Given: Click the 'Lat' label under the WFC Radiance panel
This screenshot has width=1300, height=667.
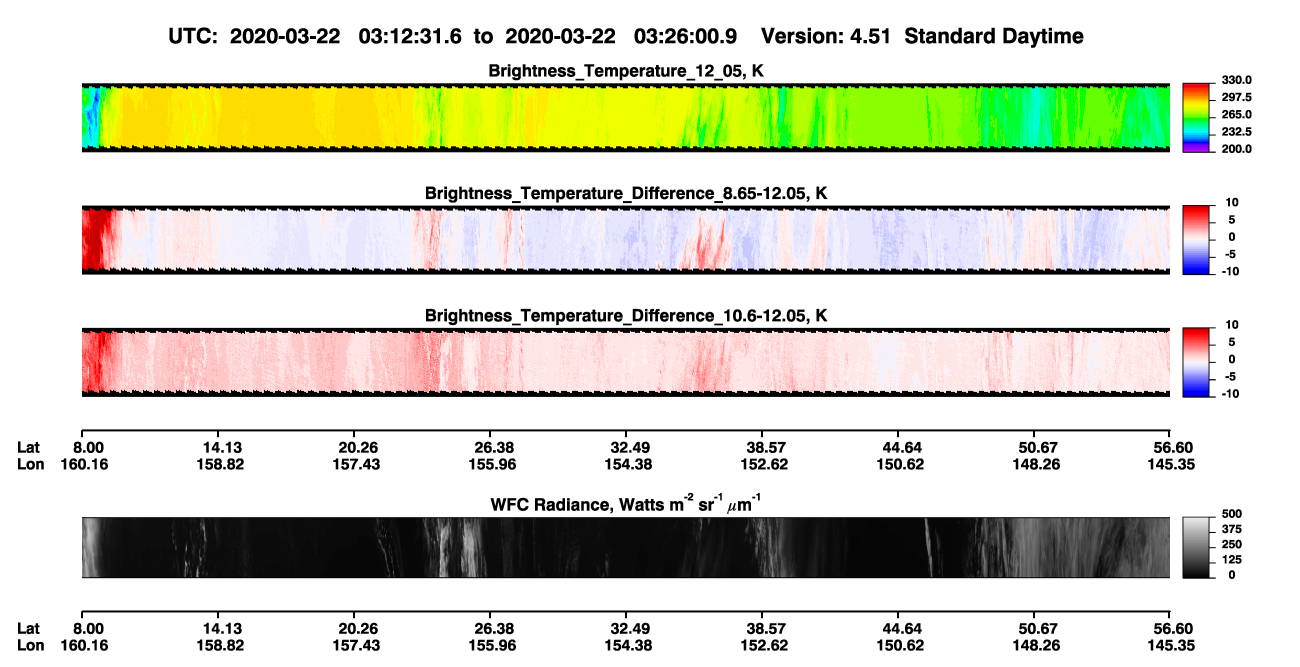Looking at the screenshot, I should 29,629.
